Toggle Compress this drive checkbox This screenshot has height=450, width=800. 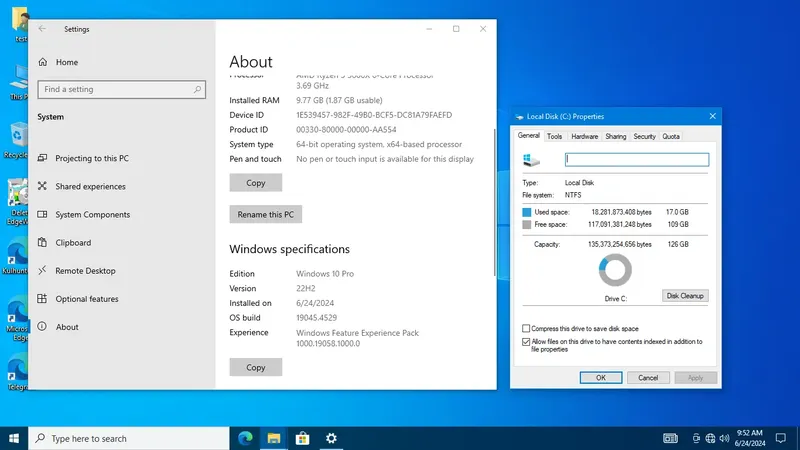526,328
